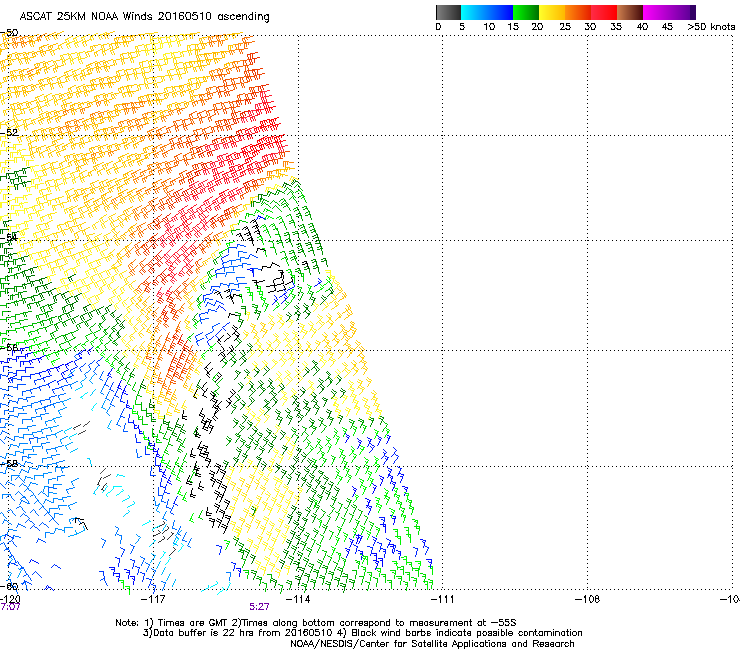The width and height of the screenshot is (740, 650).
Task: Click the latitude label '-58'
Action: coord(9,464)
